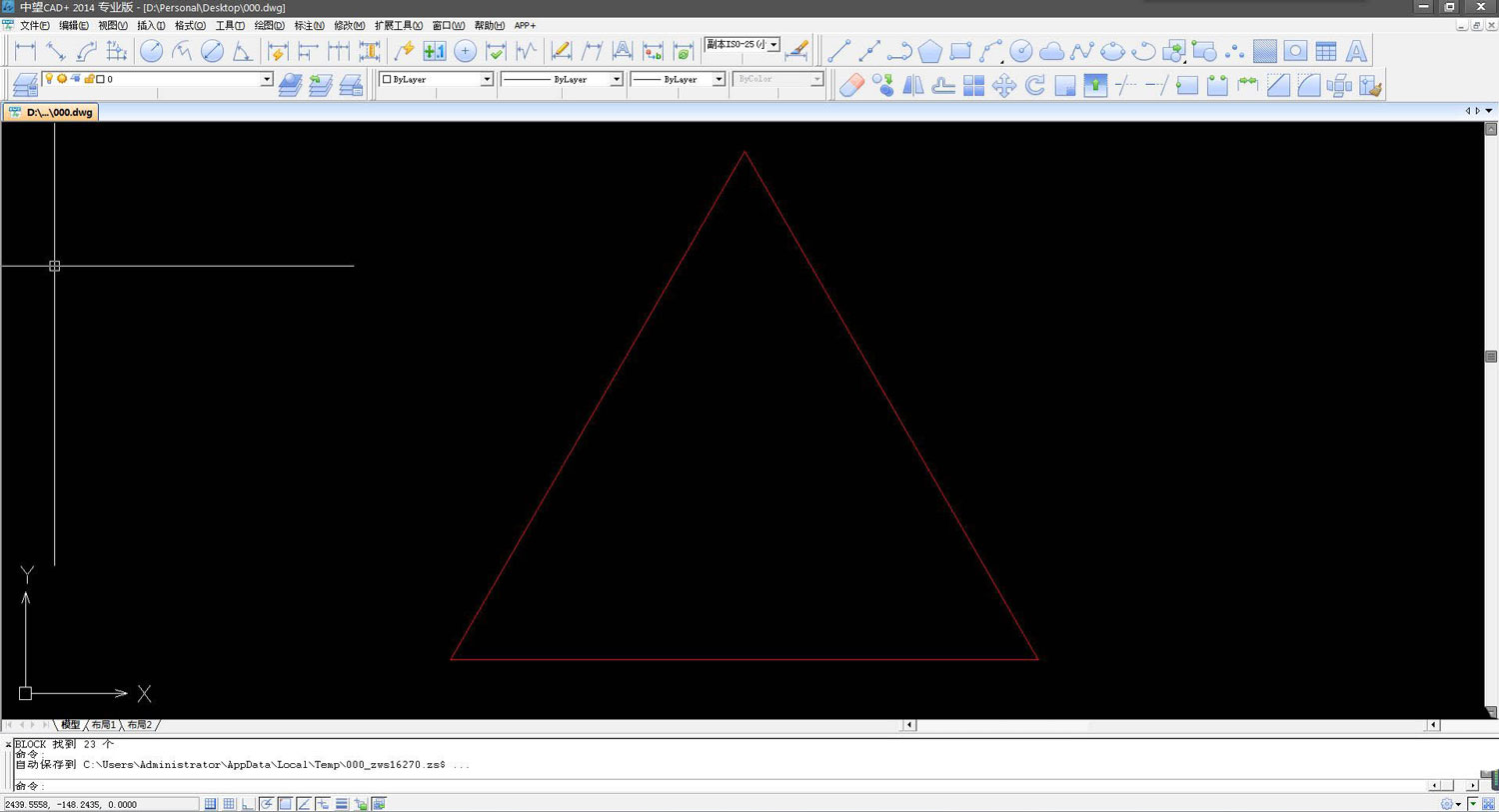Click the vertical scrollbar up arrow
This screenshot has height=812, width=1499.
point(1491,129)
